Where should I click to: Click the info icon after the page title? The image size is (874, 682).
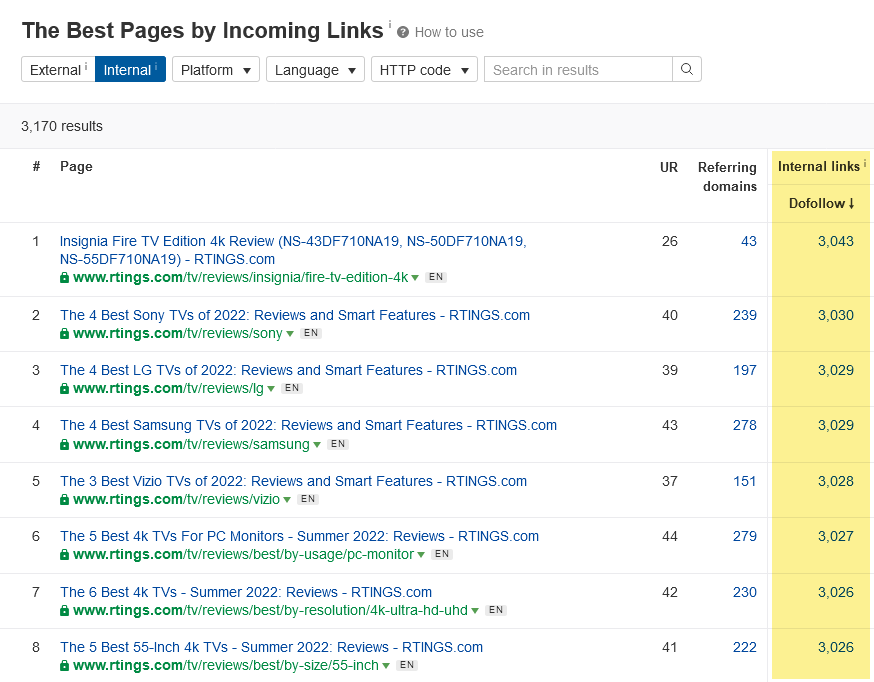coord(388,24)
